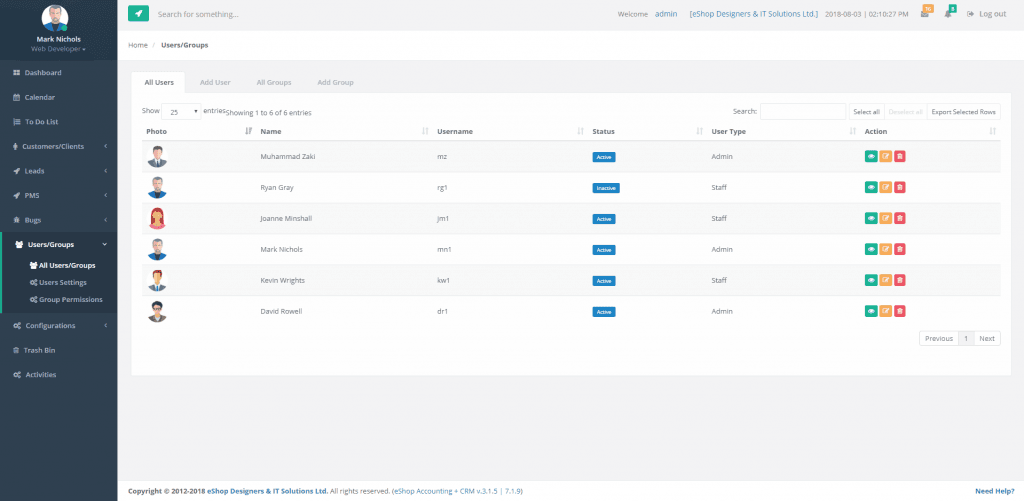The height and width of the screenshot is (501, 1024).
Task: Click the Export Selected Rows button
Action: pos(963,112)
